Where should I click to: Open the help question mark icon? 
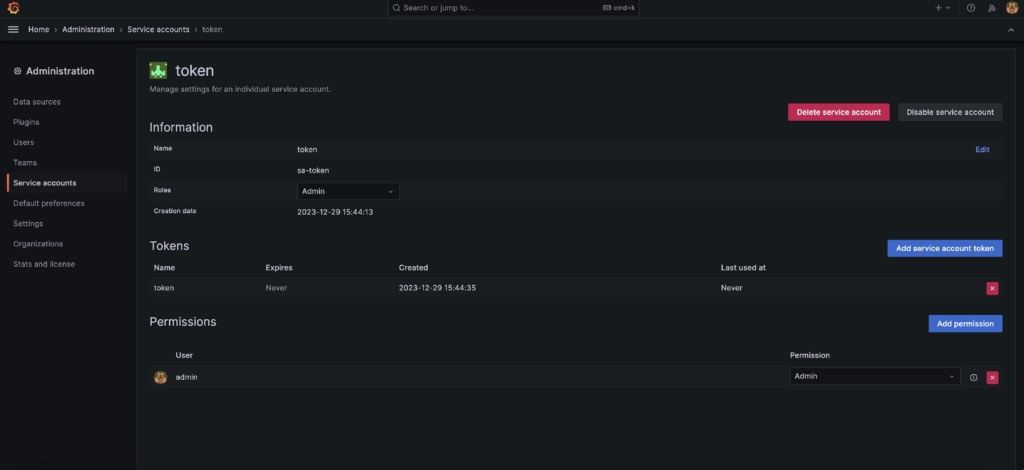click(x=970, y=8)
